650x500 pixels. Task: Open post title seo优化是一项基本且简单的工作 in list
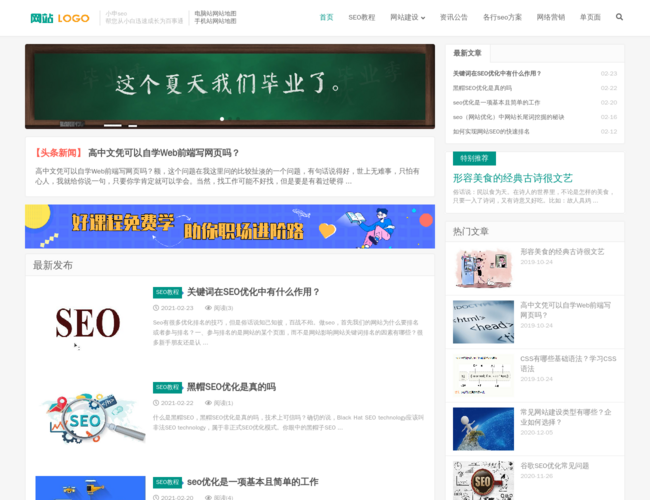(252, 482)
